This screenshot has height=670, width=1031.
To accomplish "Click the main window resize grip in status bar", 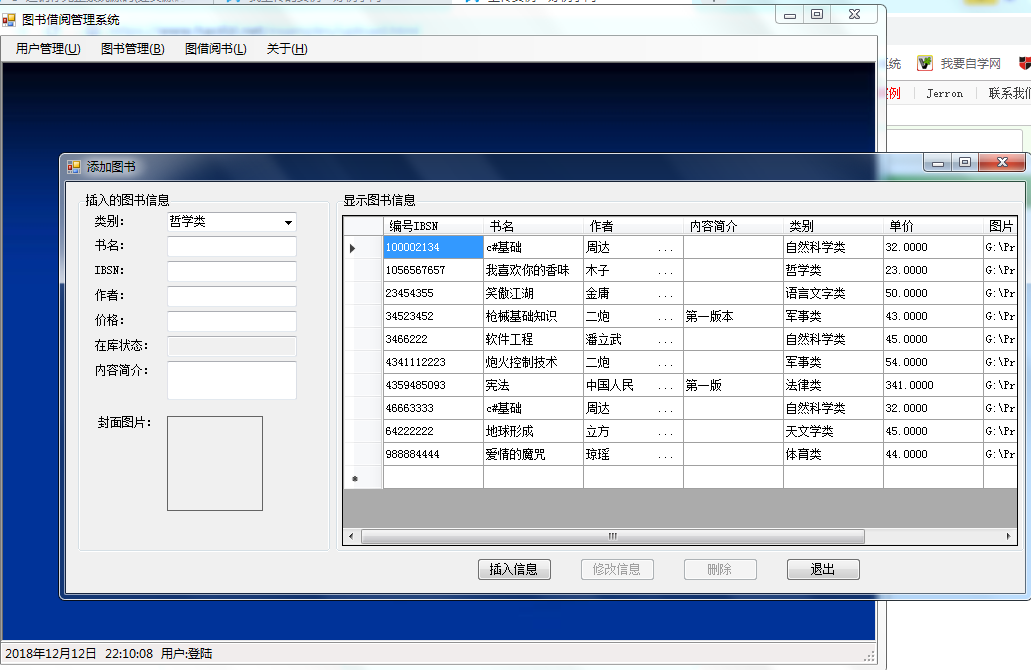I will click(x=869, y=656).
